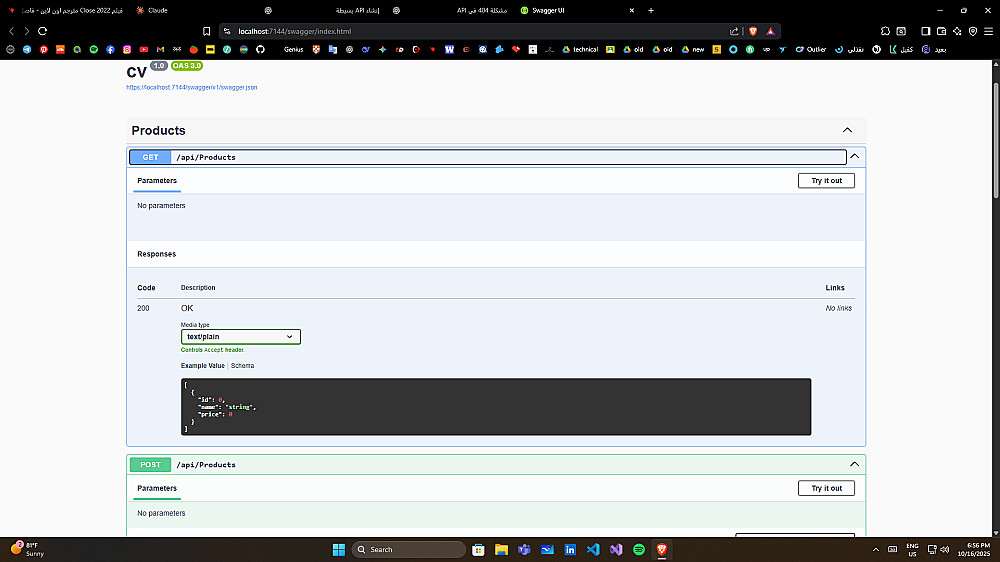Open the SoundCloud bookmark icon

(60, 49)
